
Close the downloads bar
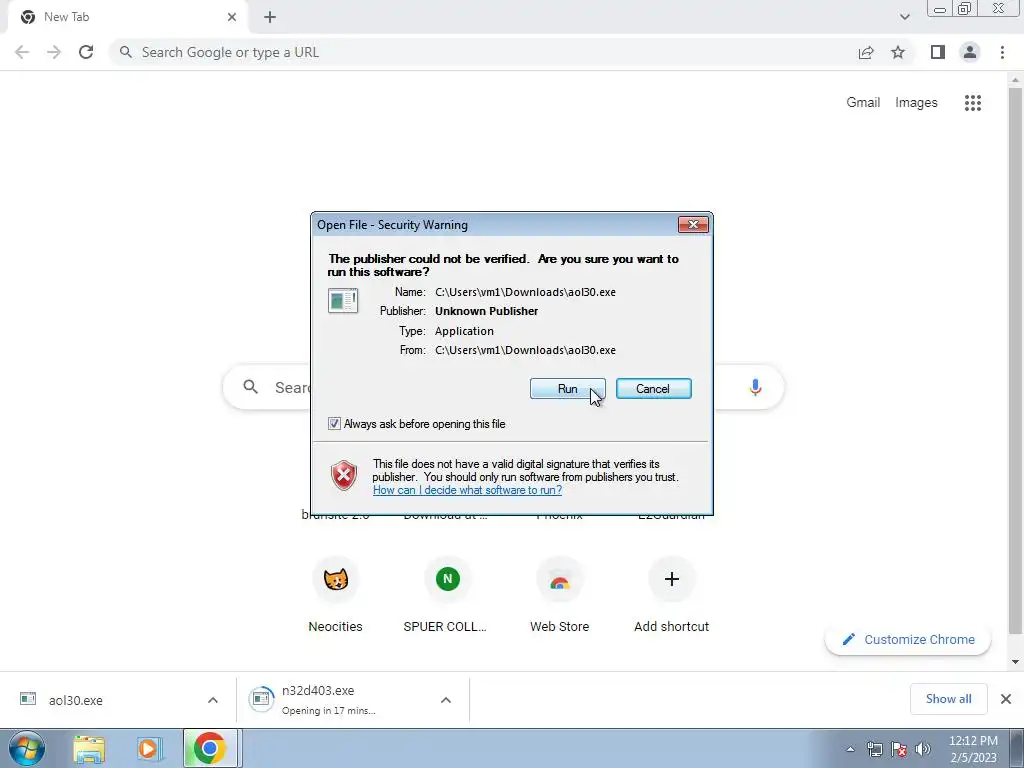1006,699
